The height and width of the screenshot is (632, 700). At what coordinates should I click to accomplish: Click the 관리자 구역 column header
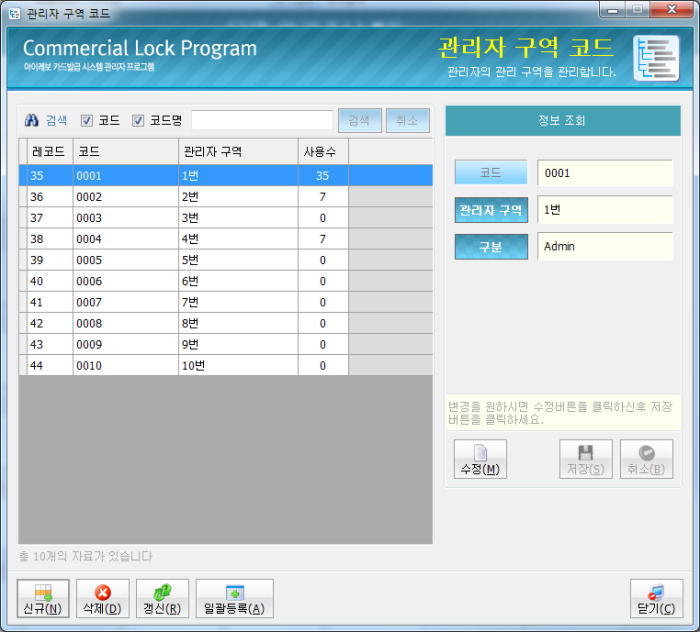238,152
